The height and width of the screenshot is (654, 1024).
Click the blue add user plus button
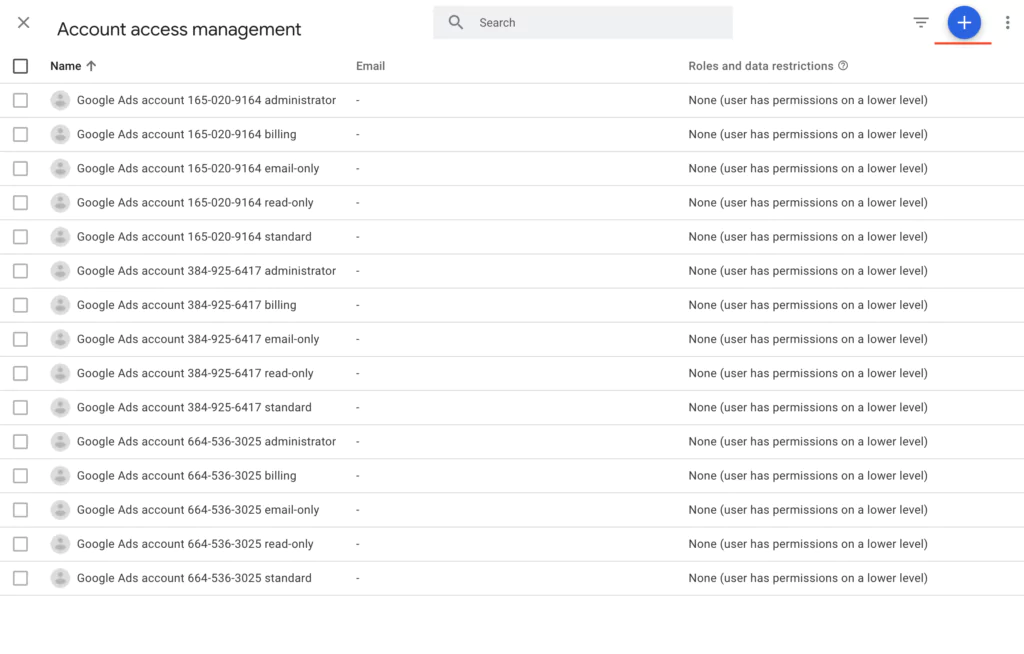tap(964, 23)
